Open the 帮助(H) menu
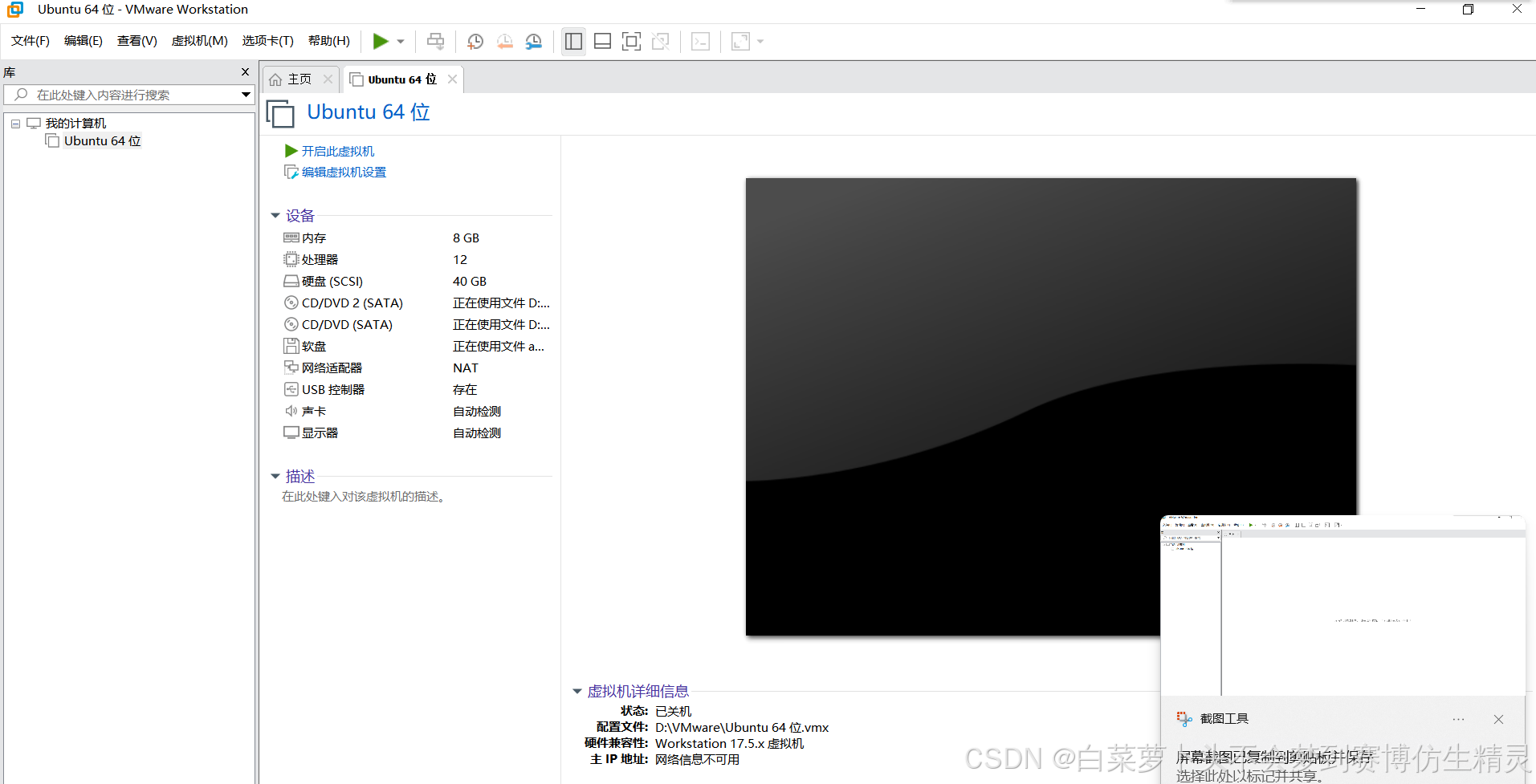 click(329, 41)
